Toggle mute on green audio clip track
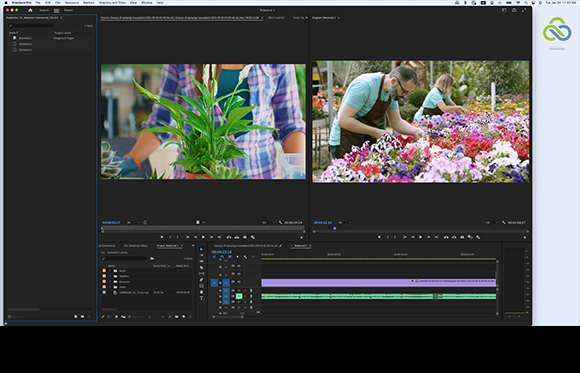 pos(239,296)
